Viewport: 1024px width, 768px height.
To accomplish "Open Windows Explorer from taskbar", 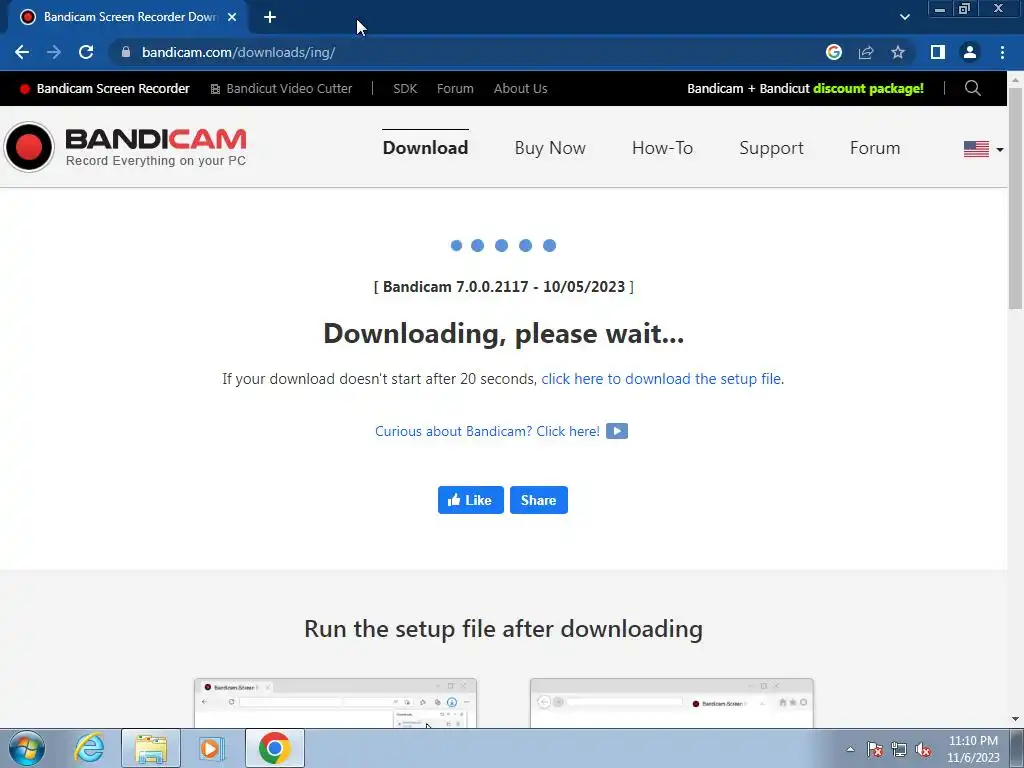I will point(151,748).
